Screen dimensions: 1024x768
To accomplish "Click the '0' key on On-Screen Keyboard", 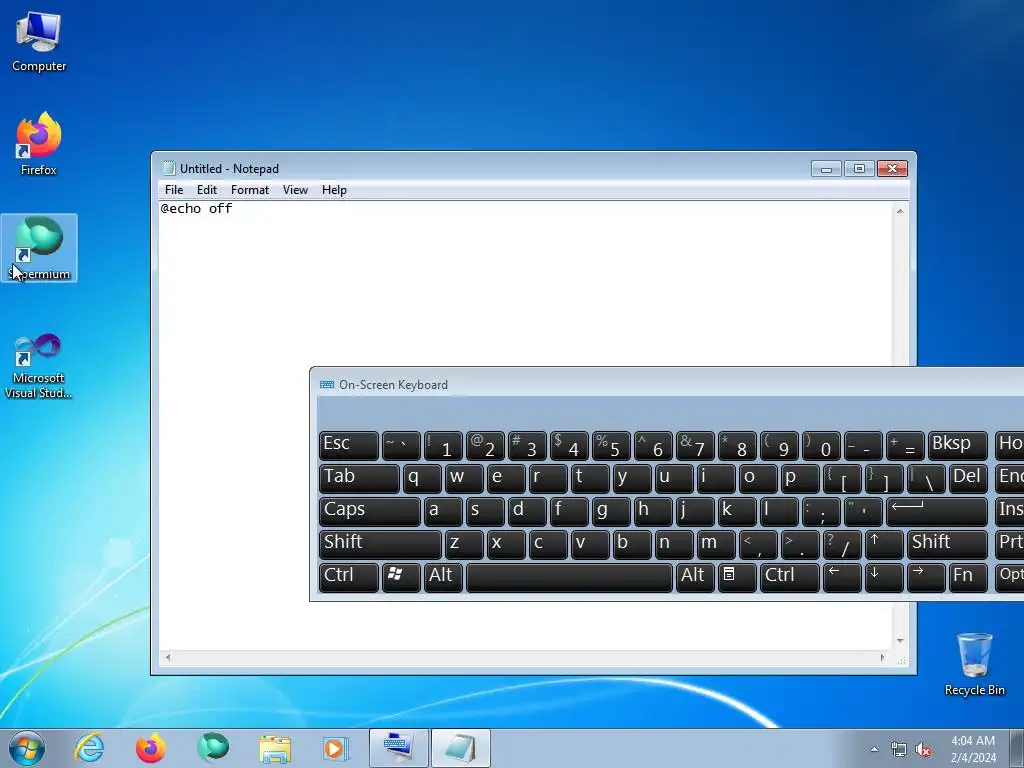I will (821, 445).
